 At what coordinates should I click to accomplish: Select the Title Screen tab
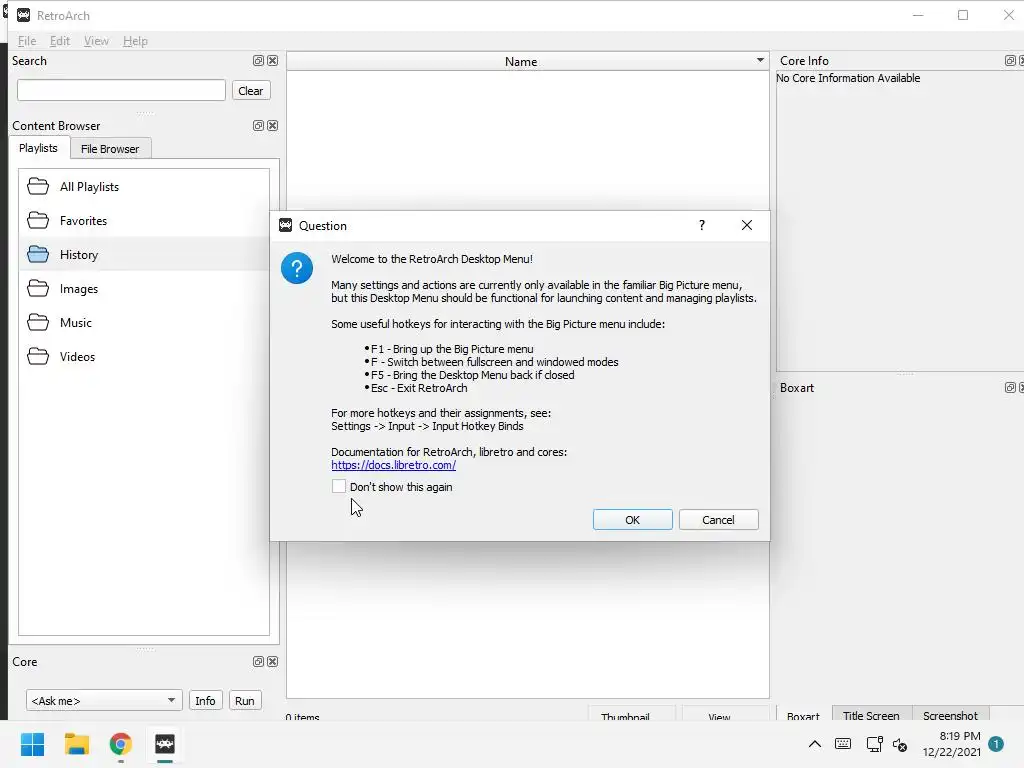[x=871, y=716]
